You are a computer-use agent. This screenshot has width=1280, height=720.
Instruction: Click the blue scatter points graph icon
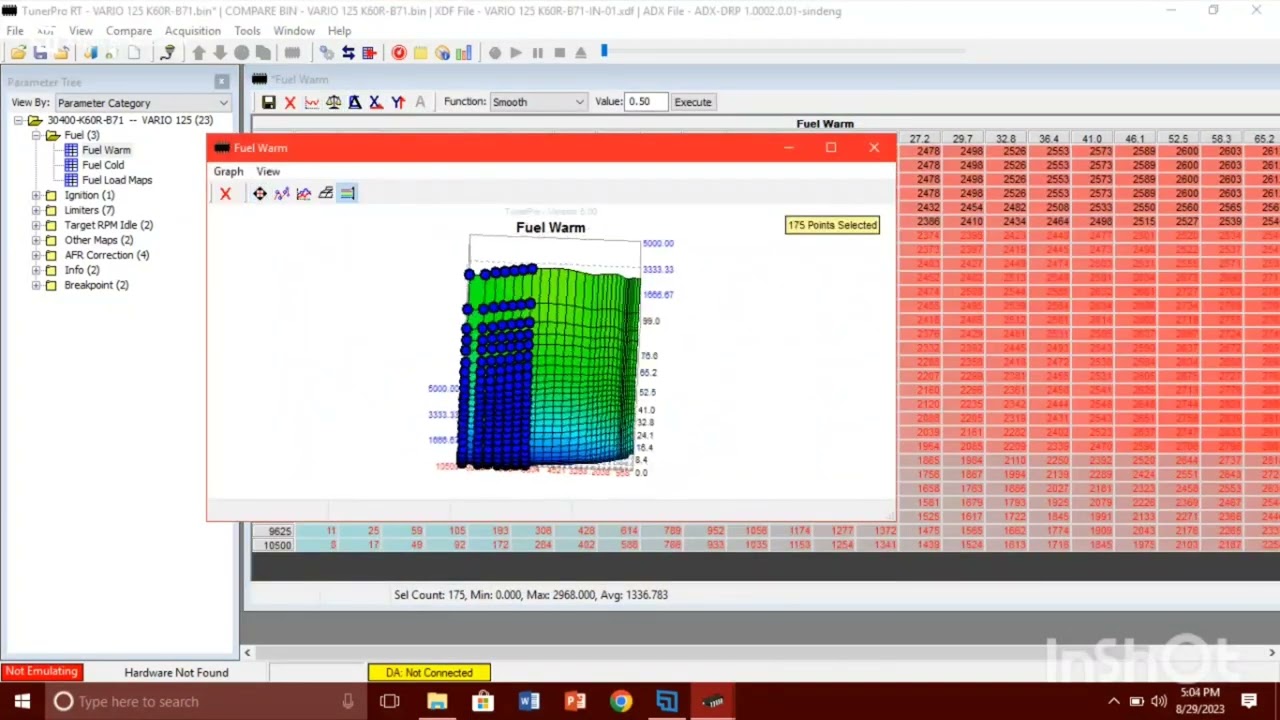coord(282,193)
